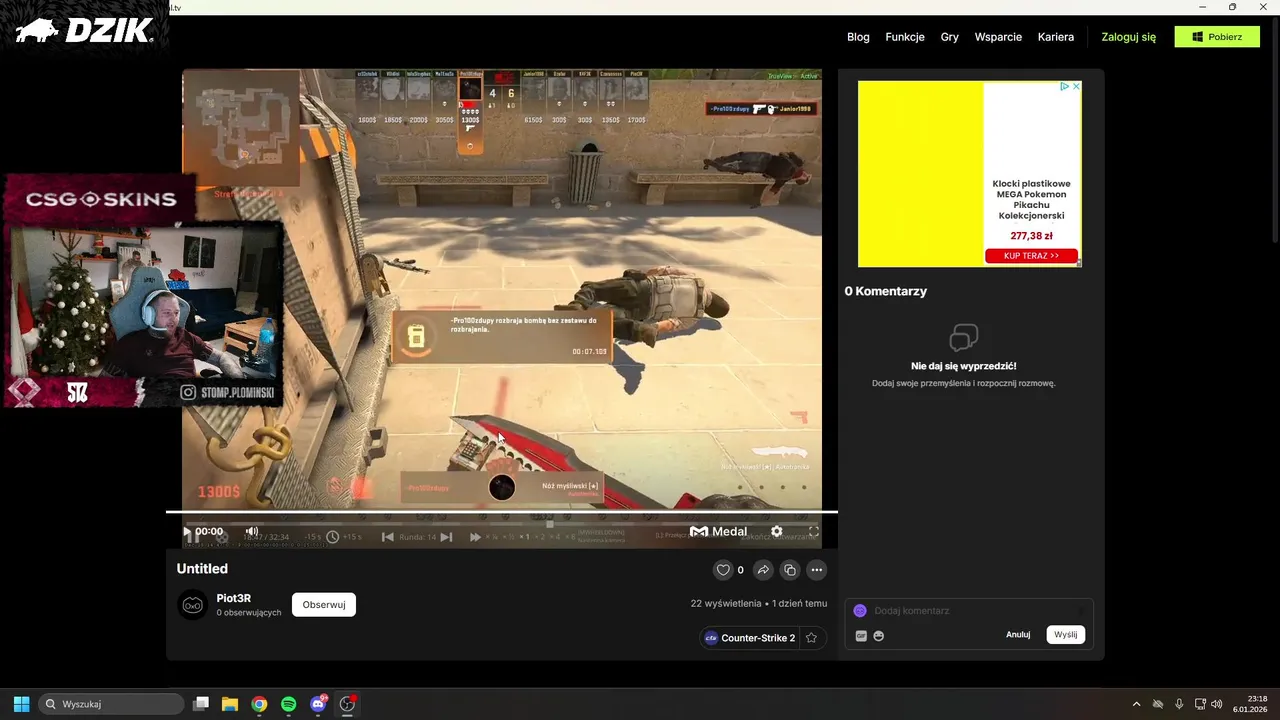This screenshot has width=1280, height=720.
Task: Follow Piot3R with the Obserwuj button
Action: click(324, 604)
